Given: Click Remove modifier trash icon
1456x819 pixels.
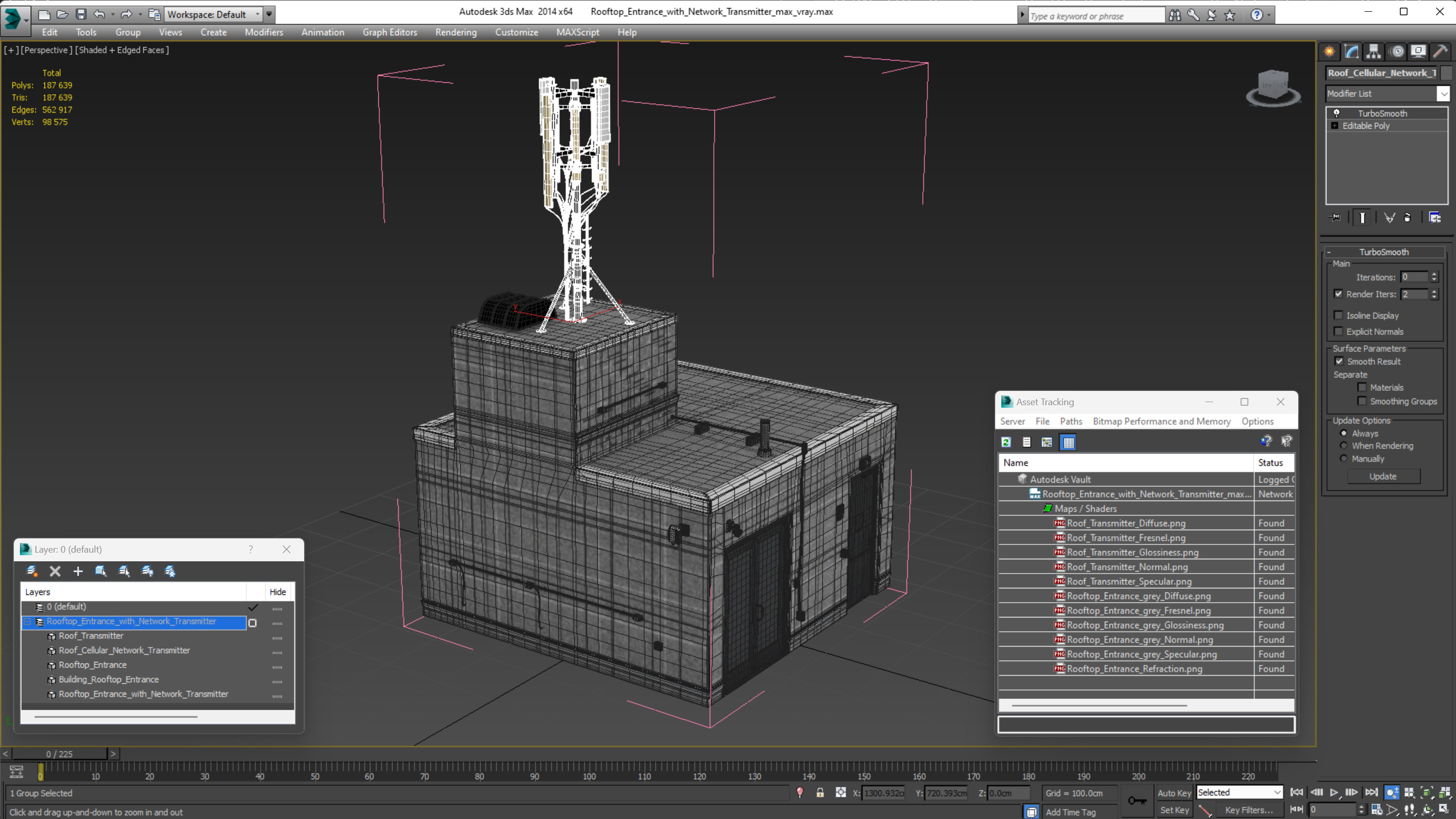Looking at the screenshot, I should pyautogui.click(x=1408, y=217).
